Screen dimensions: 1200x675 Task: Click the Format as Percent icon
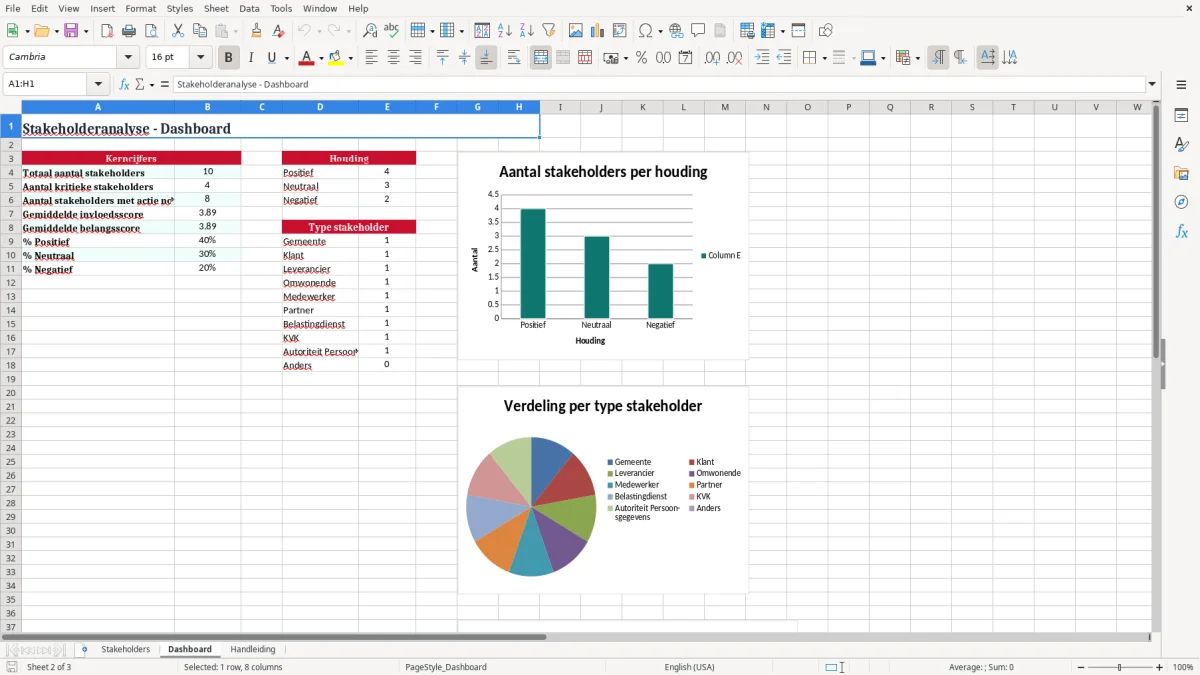(x=641, y=58)
